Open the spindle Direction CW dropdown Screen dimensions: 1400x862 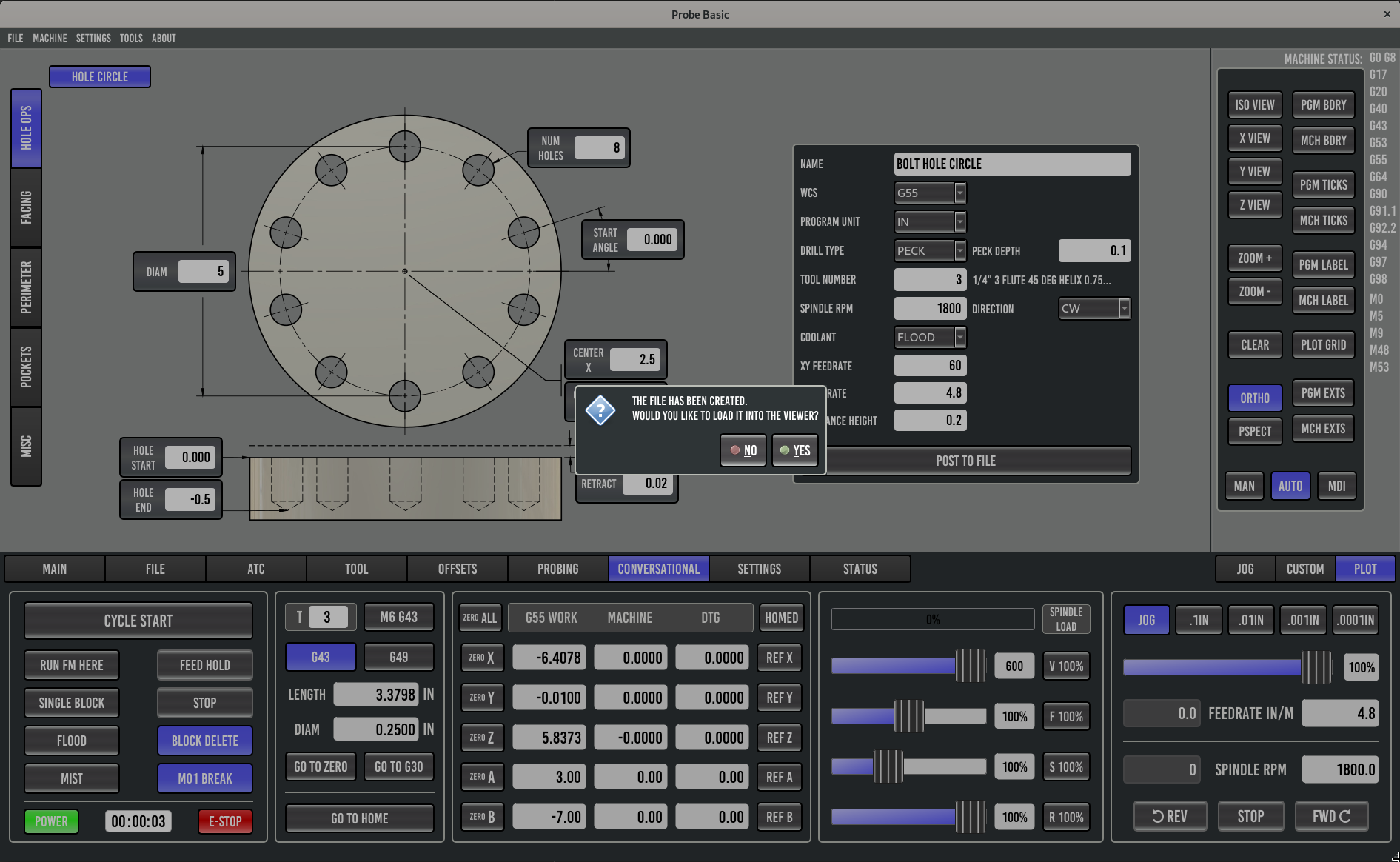1094,308
